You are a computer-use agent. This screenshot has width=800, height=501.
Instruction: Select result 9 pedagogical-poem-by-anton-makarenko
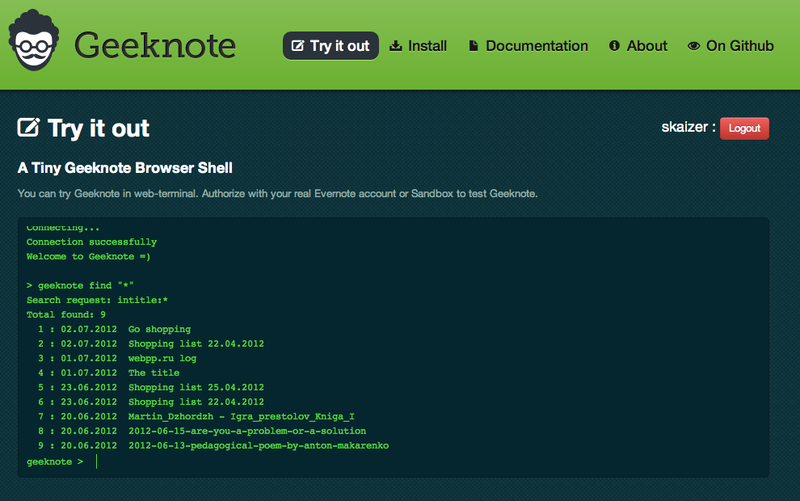pos(213,446)
